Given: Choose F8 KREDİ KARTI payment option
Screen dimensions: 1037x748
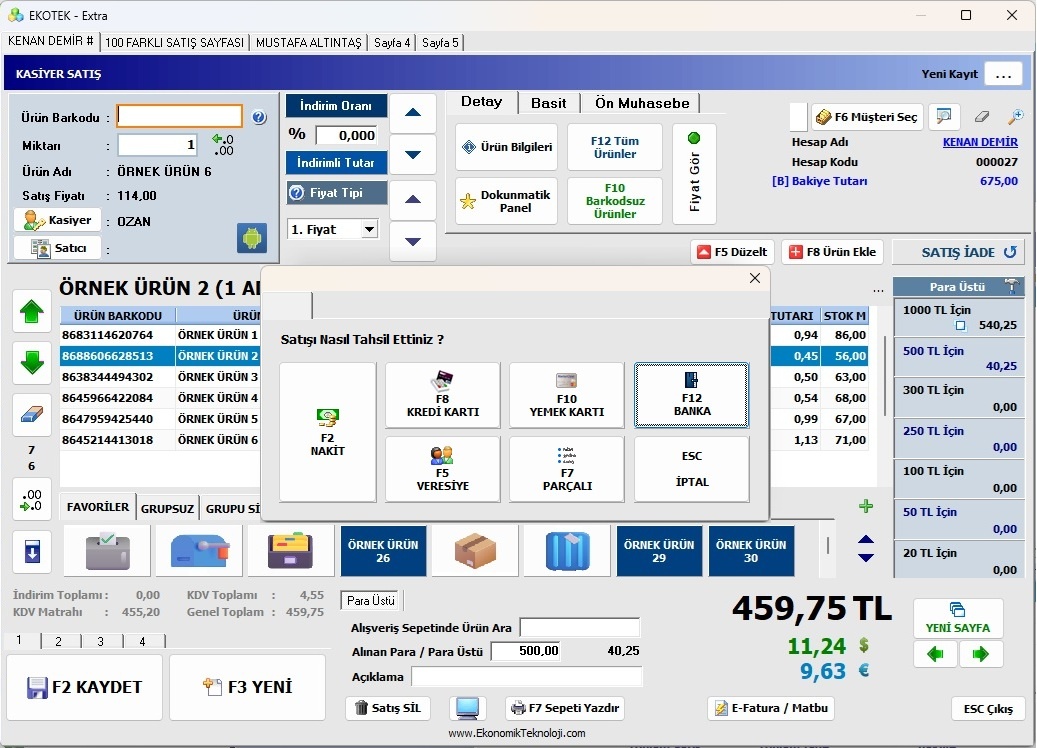Looking at the screenshot, I should point(442,395).
